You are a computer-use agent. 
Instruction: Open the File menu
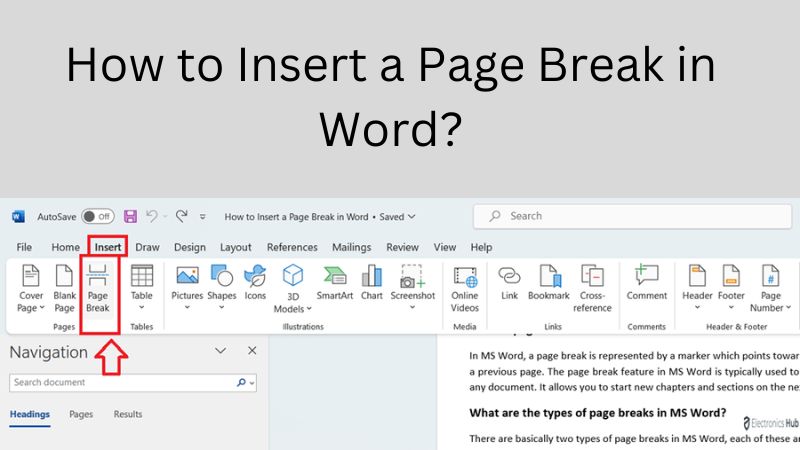pyautogui.click(x=24, y=247)
